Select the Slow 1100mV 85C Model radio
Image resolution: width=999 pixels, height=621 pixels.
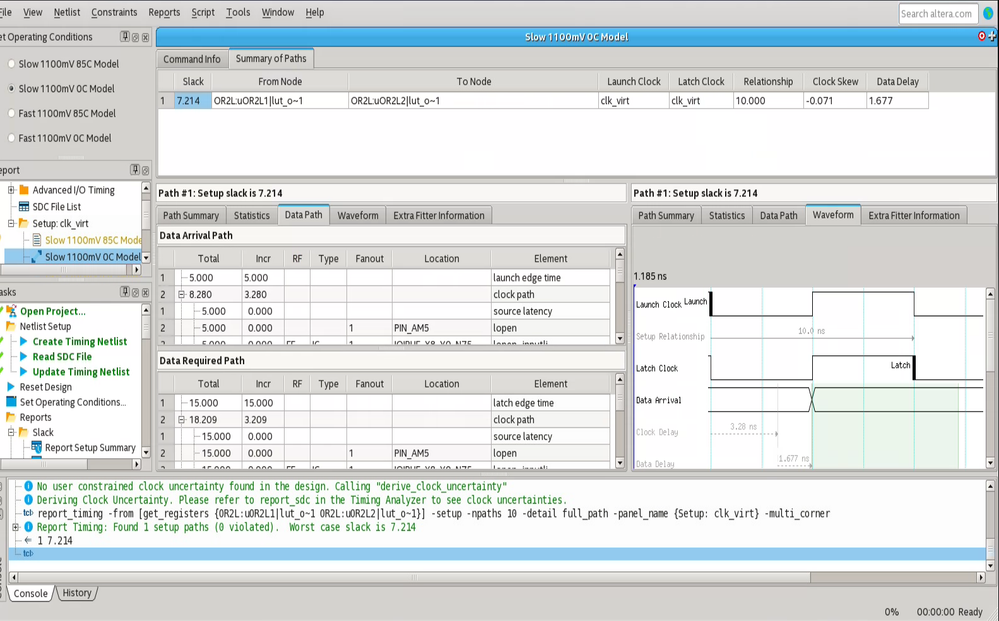pos(11,64)
